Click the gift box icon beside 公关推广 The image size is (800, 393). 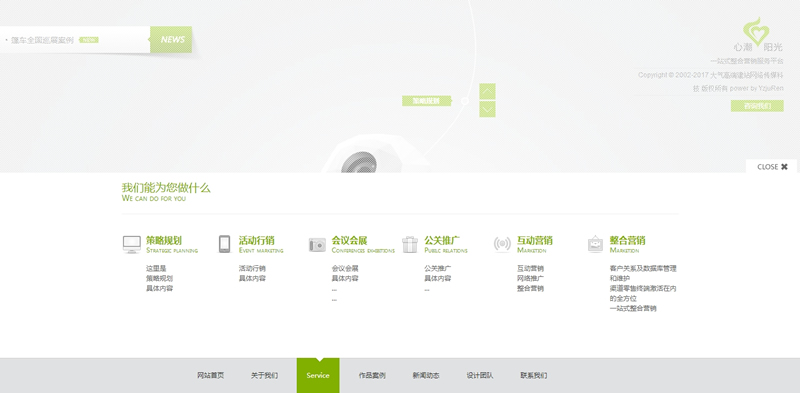point(410,244)
